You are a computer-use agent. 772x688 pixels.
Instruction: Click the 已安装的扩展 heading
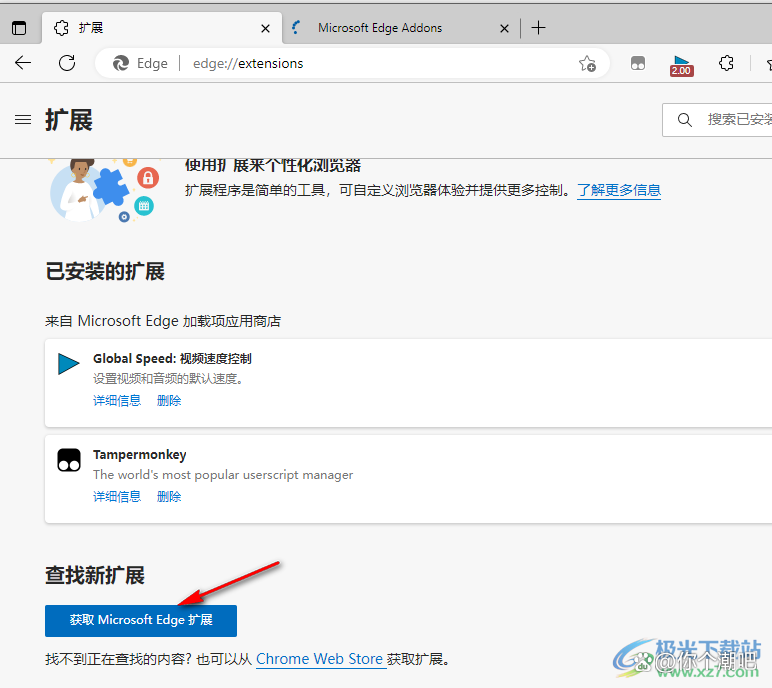105,271
